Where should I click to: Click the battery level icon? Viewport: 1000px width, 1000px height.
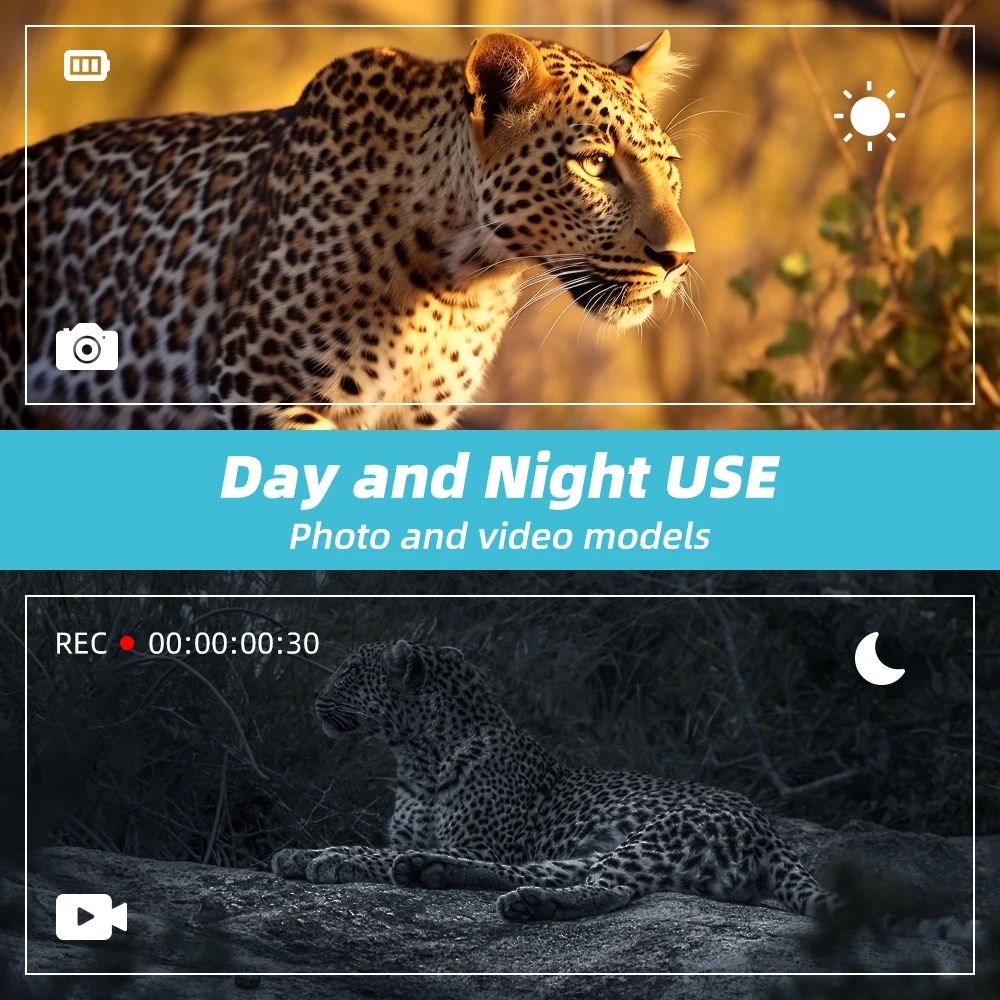[x=87, y=65]
